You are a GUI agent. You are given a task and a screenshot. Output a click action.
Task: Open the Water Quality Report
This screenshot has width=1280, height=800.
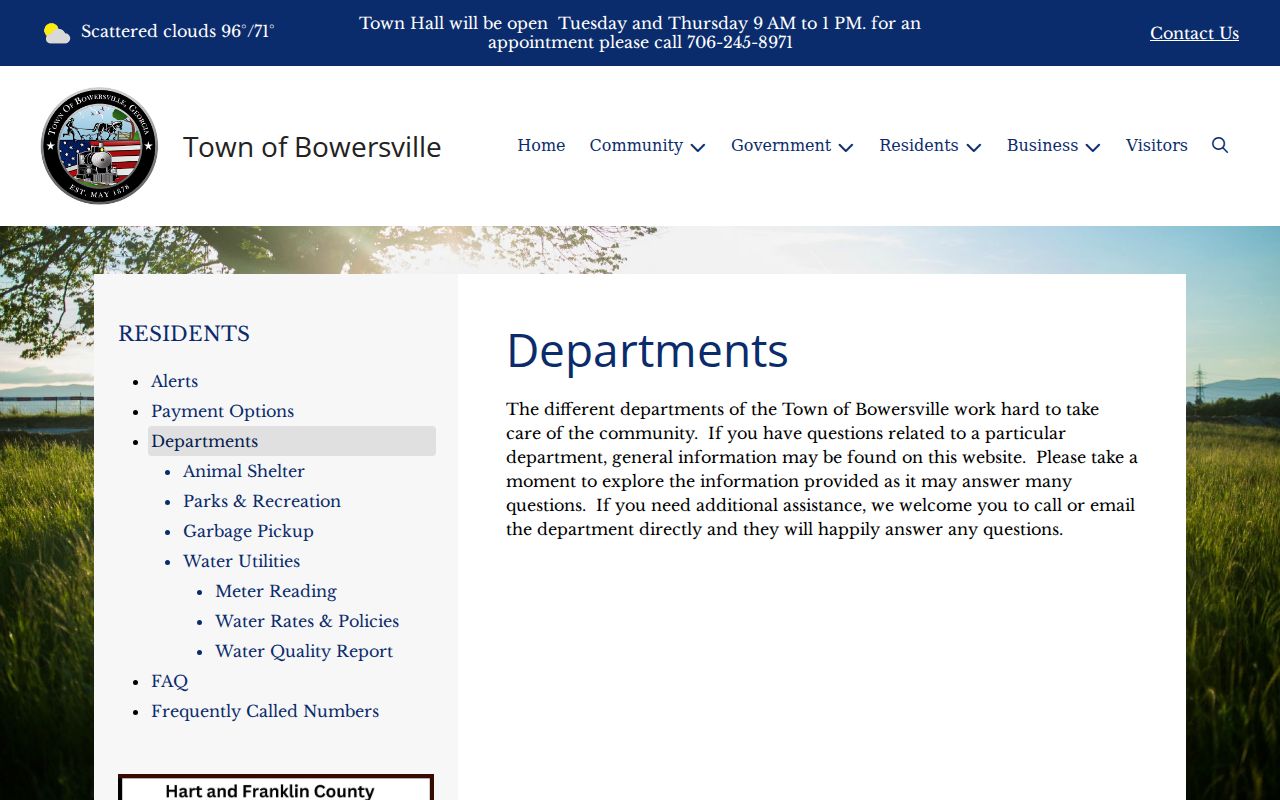click(304, 651)
